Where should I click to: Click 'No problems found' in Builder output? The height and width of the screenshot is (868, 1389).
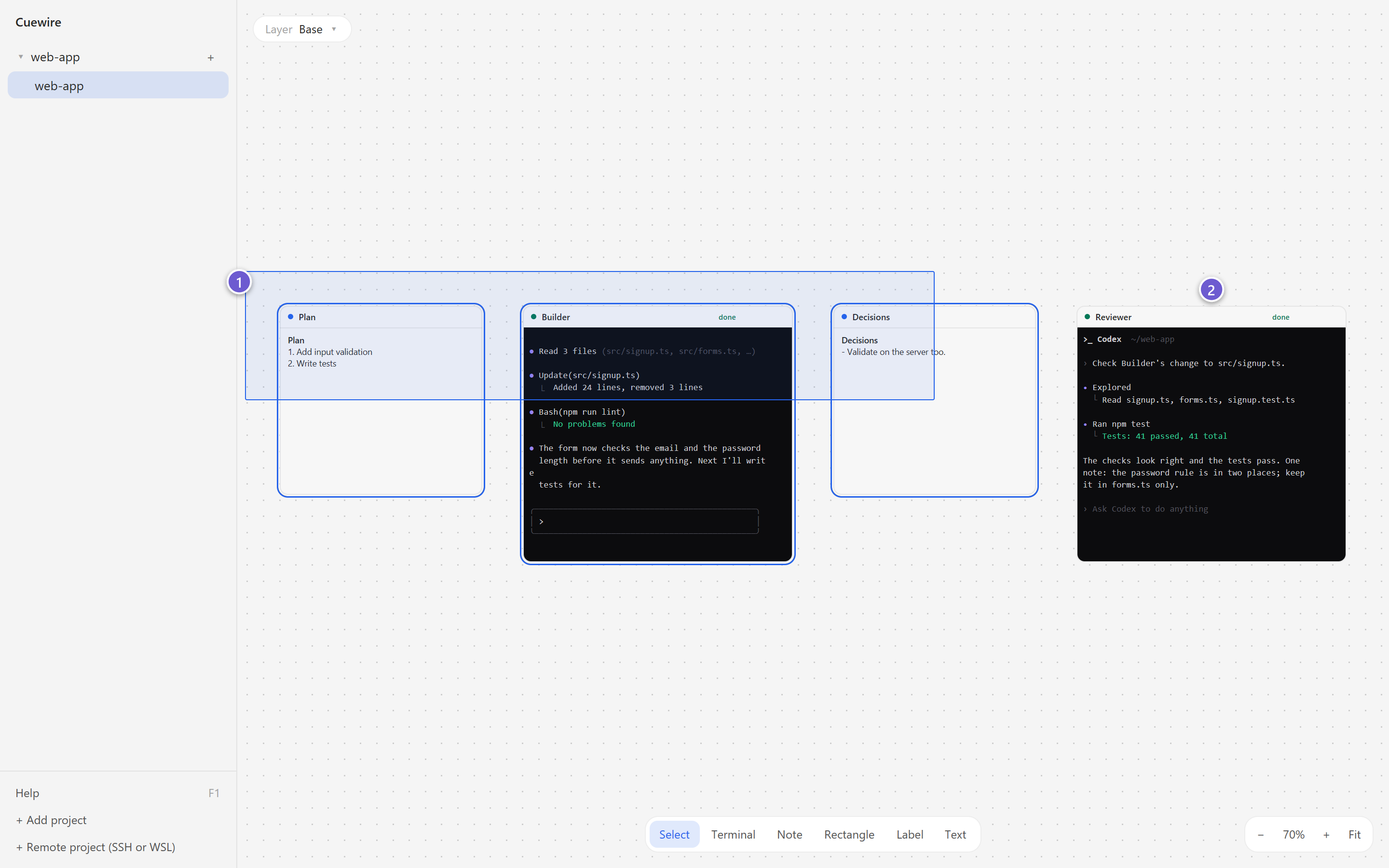(x=594, y=424)
